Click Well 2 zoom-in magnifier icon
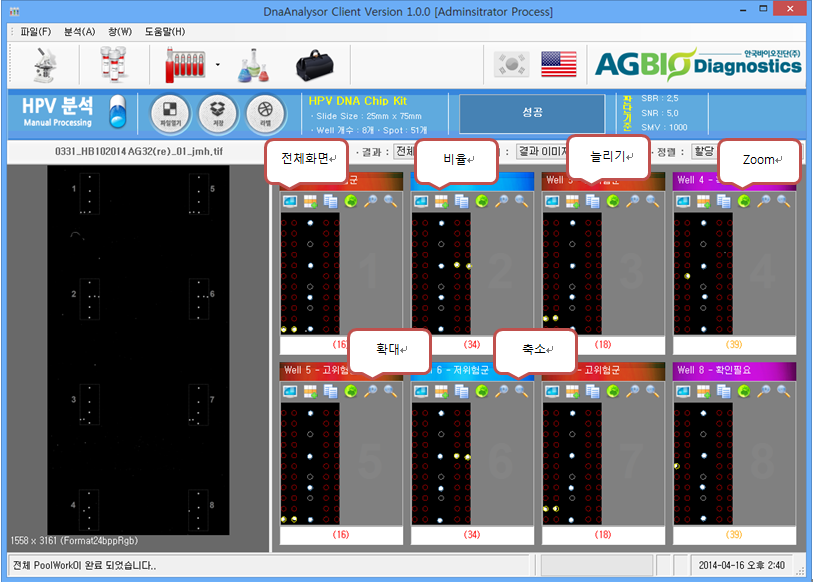813x582 pixels. pos(502,201)
